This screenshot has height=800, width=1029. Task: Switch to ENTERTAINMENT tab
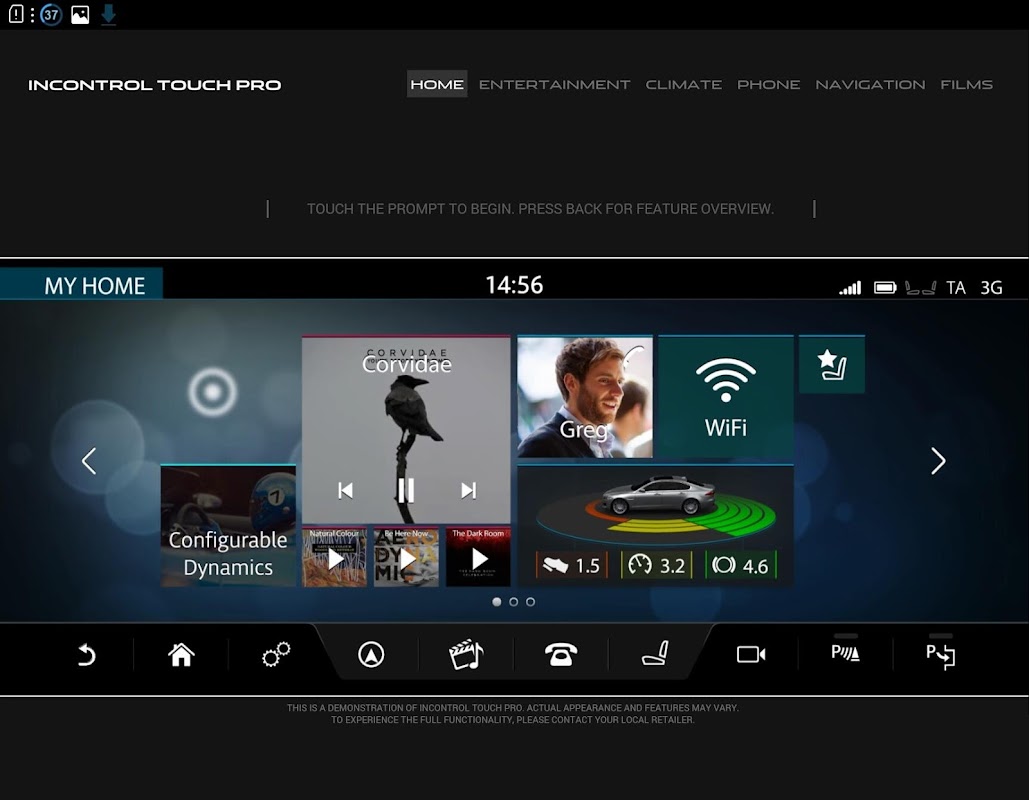pos(555,85)
